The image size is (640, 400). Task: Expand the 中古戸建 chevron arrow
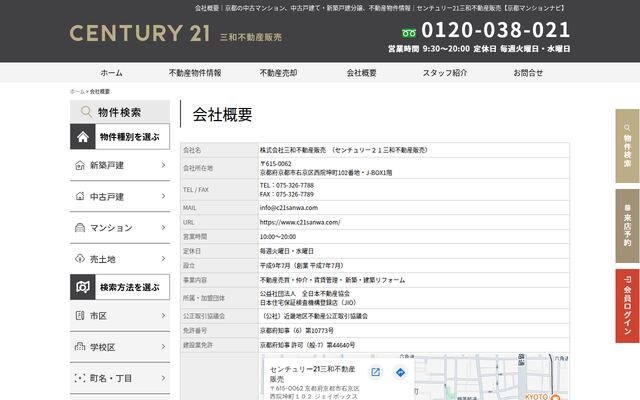[x=163, y=196]
